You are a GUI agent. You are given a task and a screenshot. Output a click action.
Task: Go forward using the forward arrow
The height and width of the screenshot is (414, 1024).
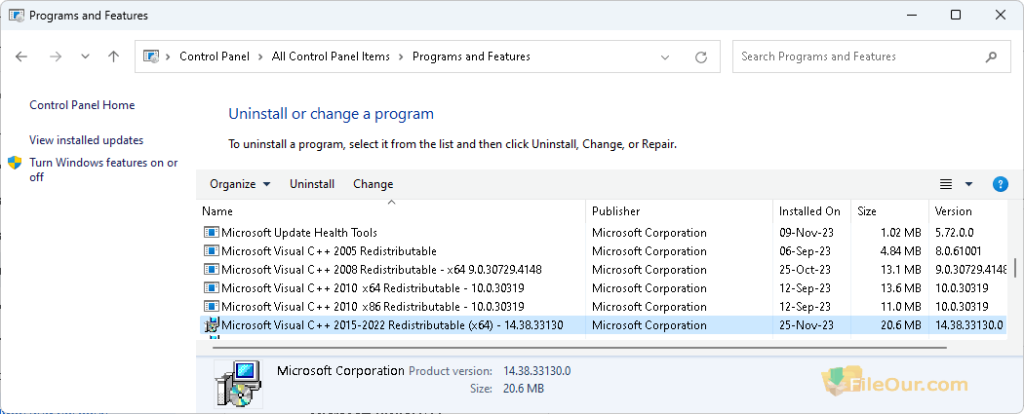[x=56, y=57]
